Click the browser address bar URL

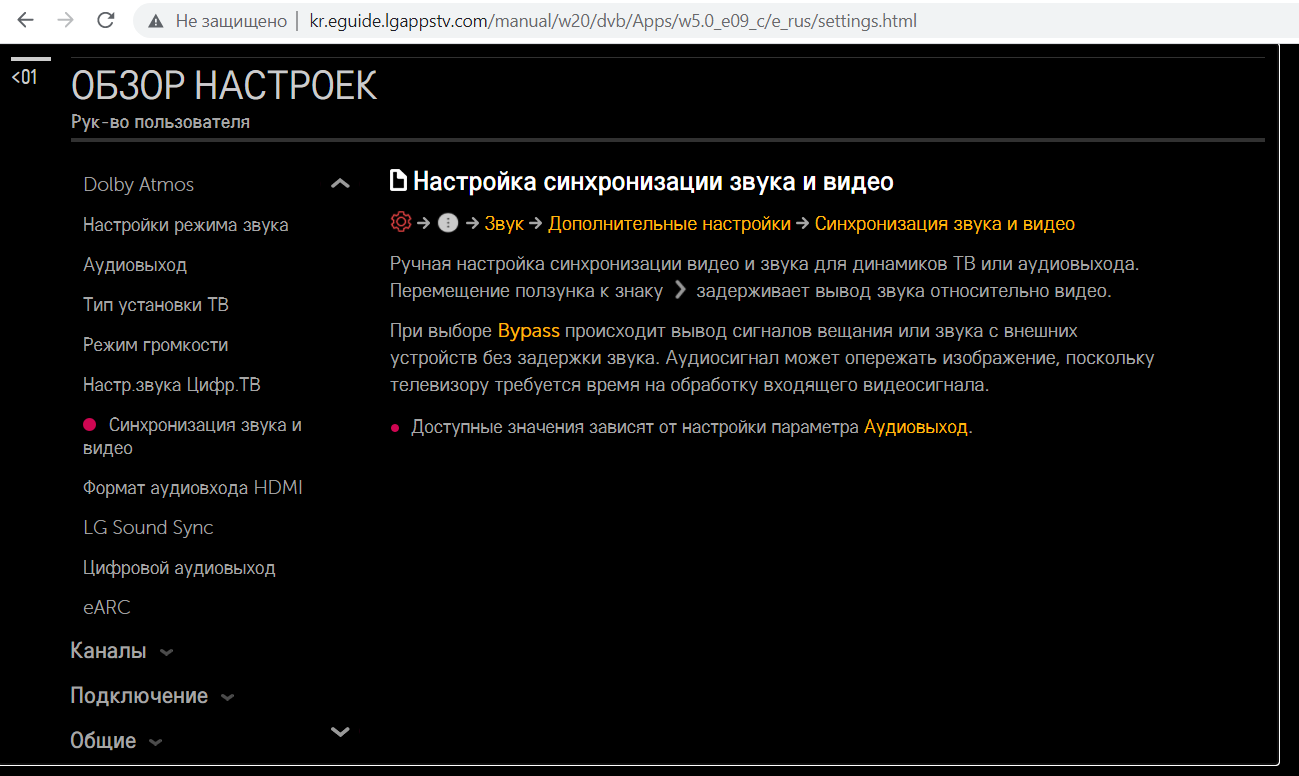(613, 21)
